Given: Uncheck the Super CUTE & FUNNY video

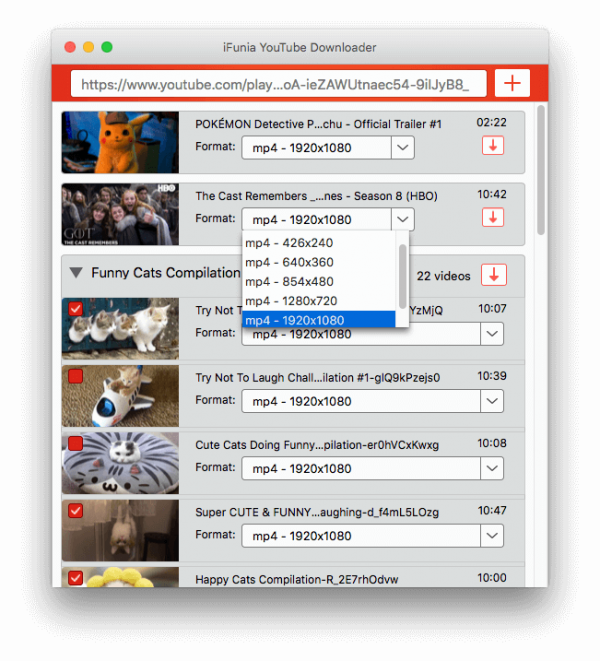Looking at the screenshot, I should 75,511.
